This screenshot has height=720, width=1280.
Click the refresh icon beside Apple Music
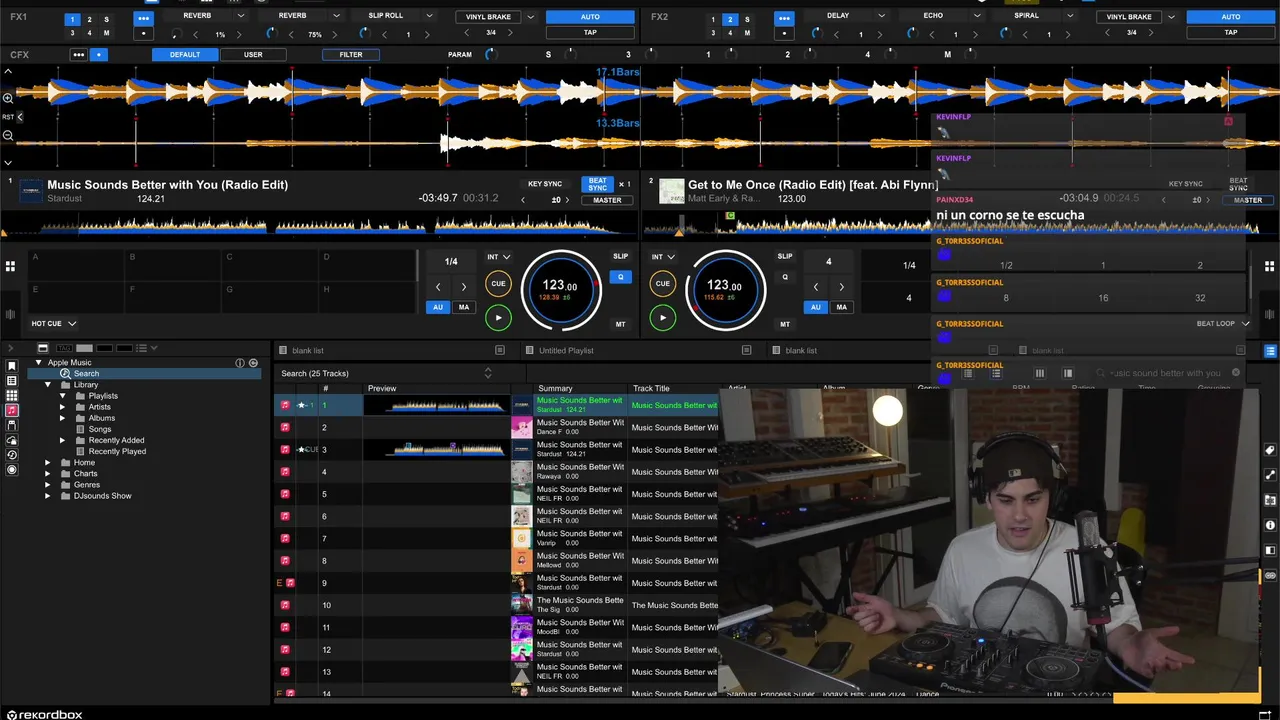point(253,362)
